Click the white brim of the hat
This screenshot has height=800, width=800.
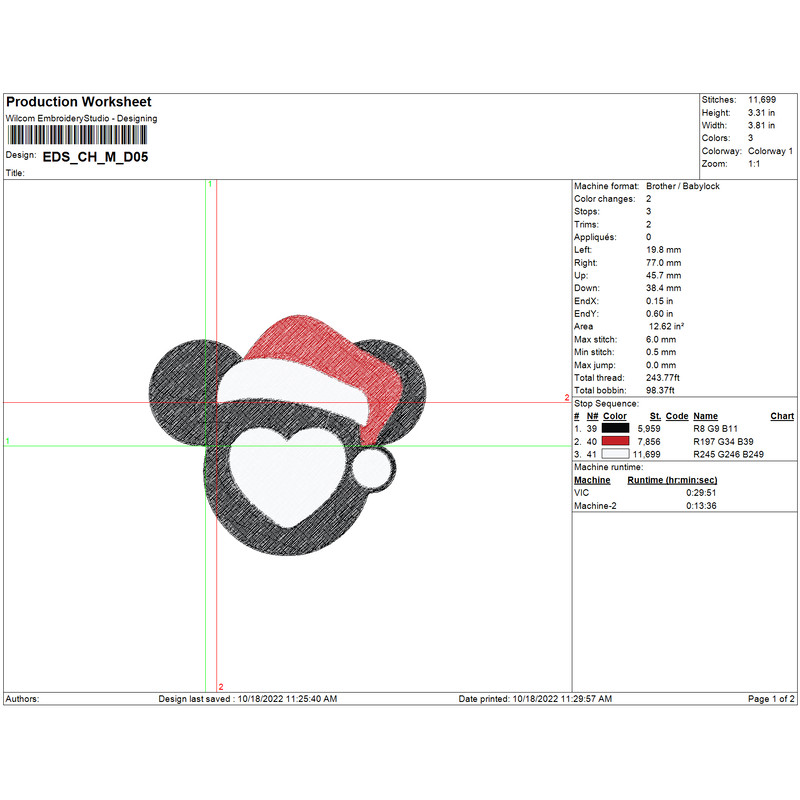coord(290,383)
